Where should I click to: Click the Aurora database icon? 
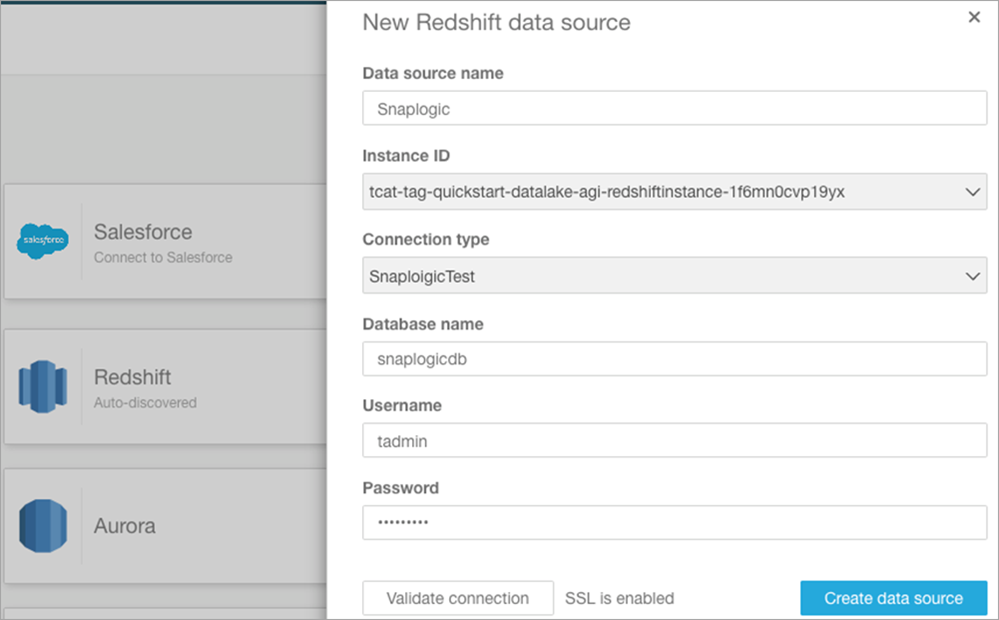[x=43, y=526]
